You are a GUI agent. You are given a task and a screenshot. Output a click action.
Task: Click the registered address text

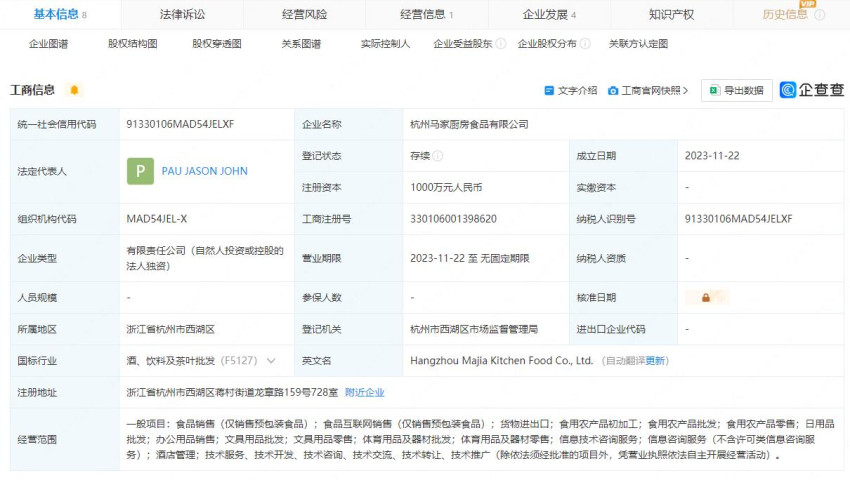[232, 393]
